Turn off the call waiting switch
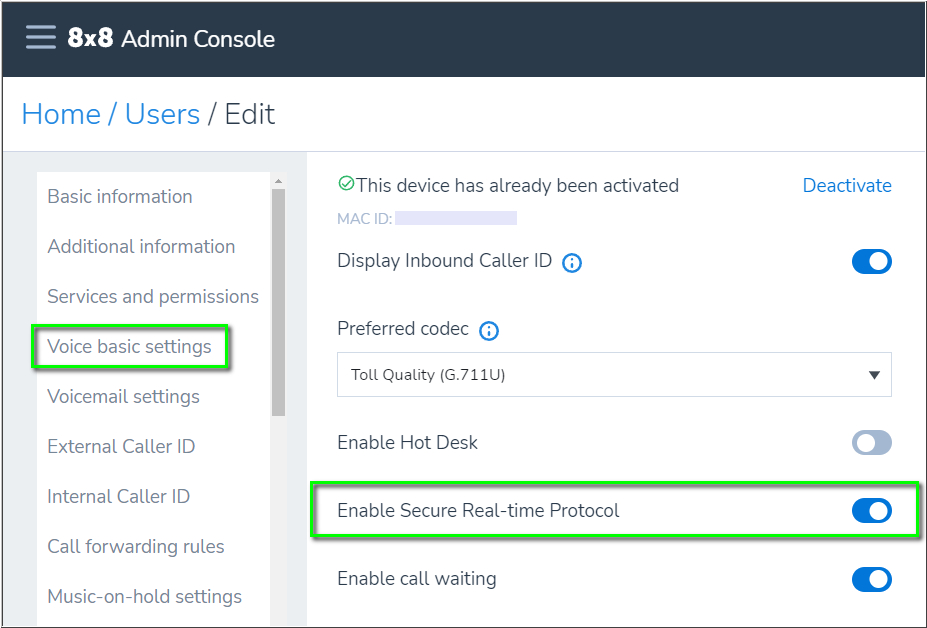The image size is (927, 628). tap(871, 579)
